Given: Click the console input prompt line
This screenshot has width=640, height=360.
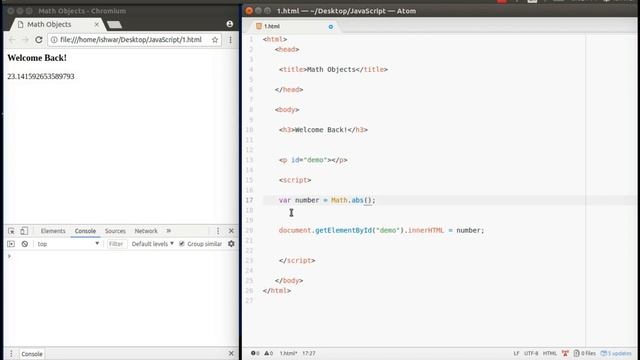Looking at the screenshot, I should coord(121,256).
